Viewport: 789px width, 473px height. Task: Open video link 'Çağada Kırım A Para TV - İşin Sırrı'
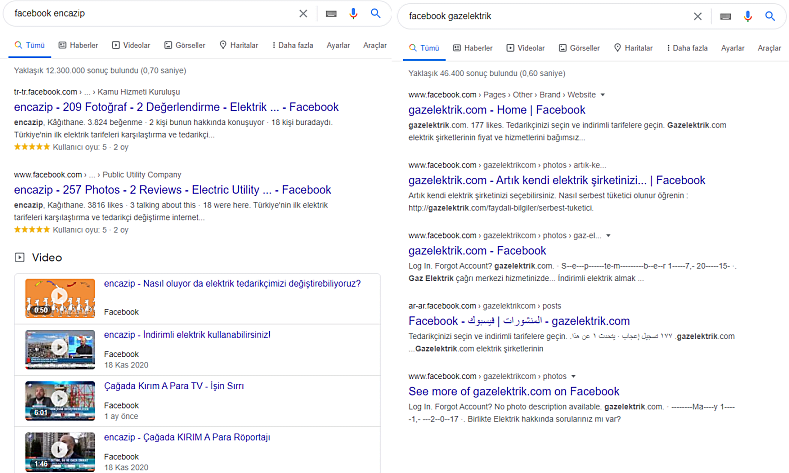tap(174, 386)
